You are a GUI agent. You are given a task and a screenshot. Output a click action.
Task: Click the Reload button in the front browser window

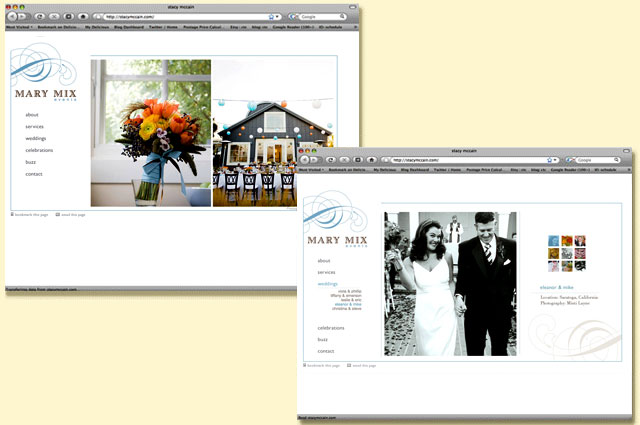point(330,160)
